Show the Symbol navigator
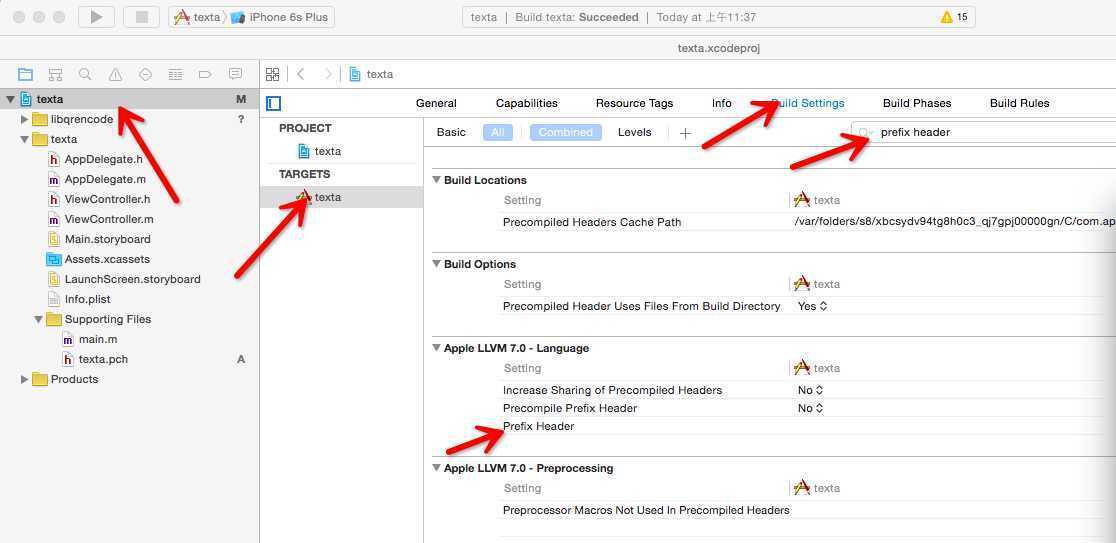This screenshot has width=1116, height=543. [55, 74]
